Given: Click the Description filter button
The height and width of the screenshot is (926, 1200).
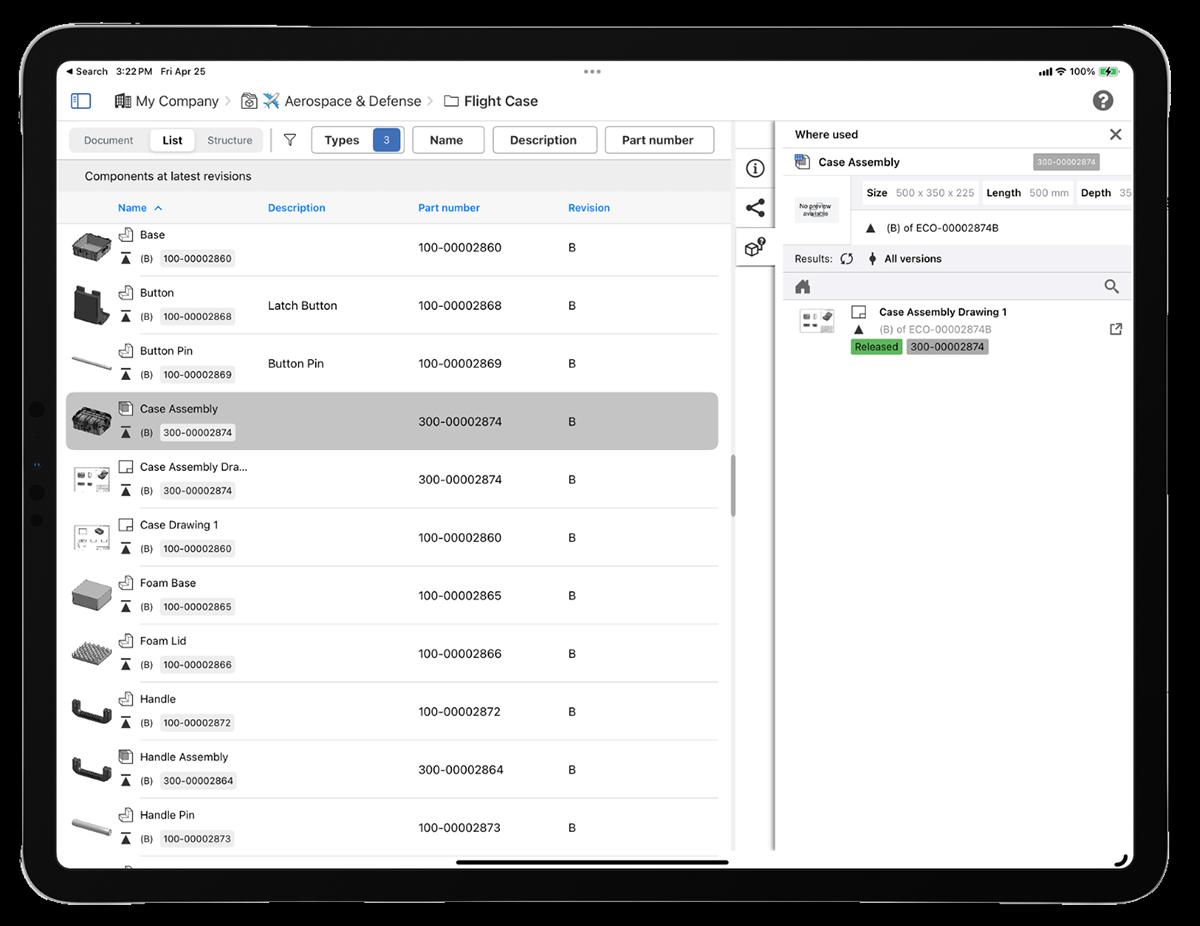Looking at the screenshot, I should pos(543,140).
